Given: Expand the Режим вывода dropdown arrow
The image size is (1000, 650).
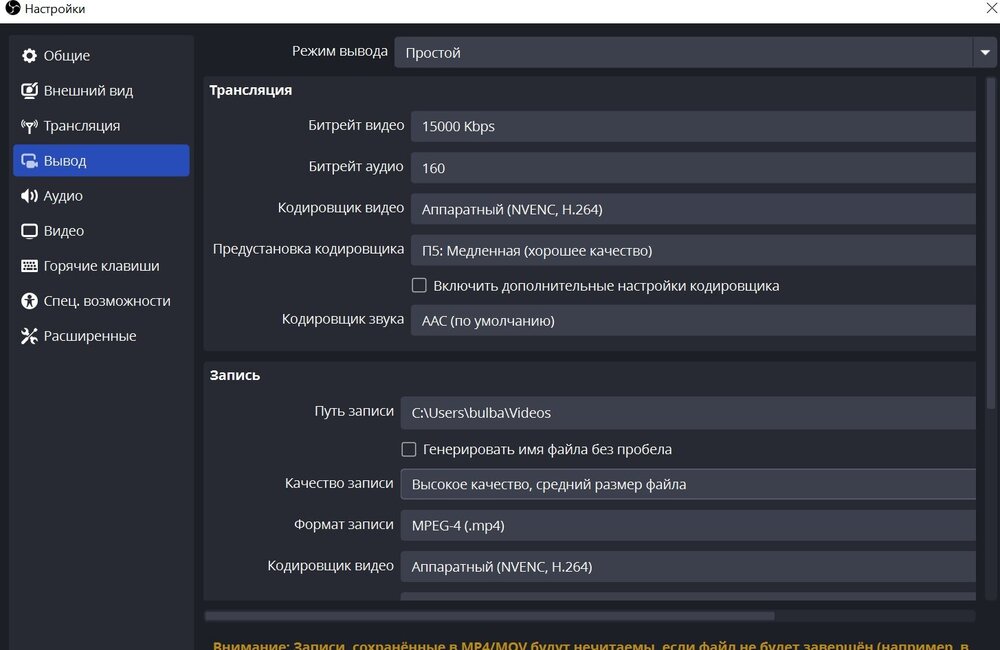Looking at the screenshot, I should tap(982, 52).
